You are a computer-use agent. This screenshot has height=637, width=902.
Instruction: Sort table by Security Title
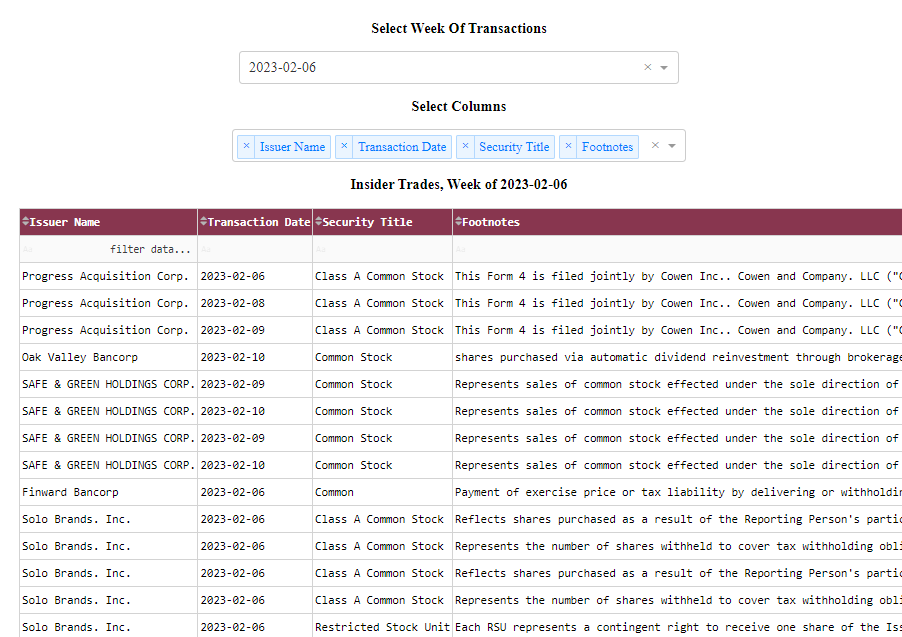[x=319, y=222]
